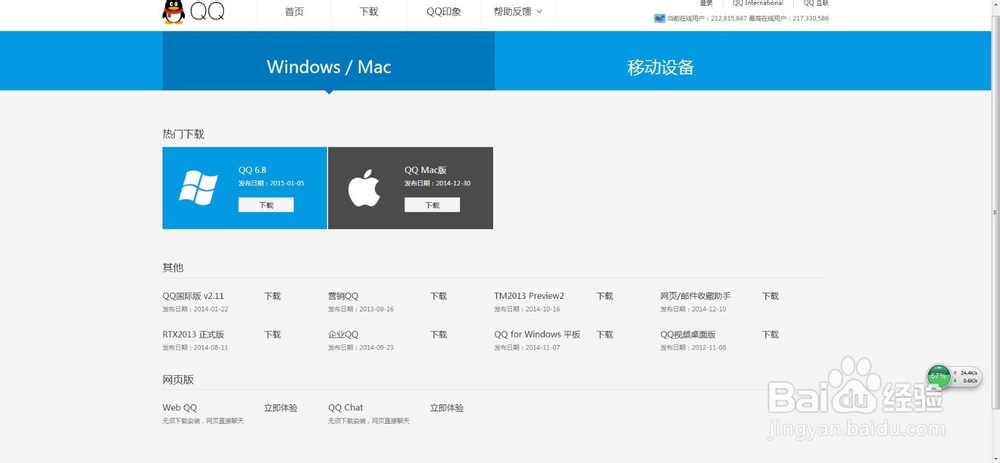
Task: Download 网页/邮件收藏助手
Action: tap(770, 296)
